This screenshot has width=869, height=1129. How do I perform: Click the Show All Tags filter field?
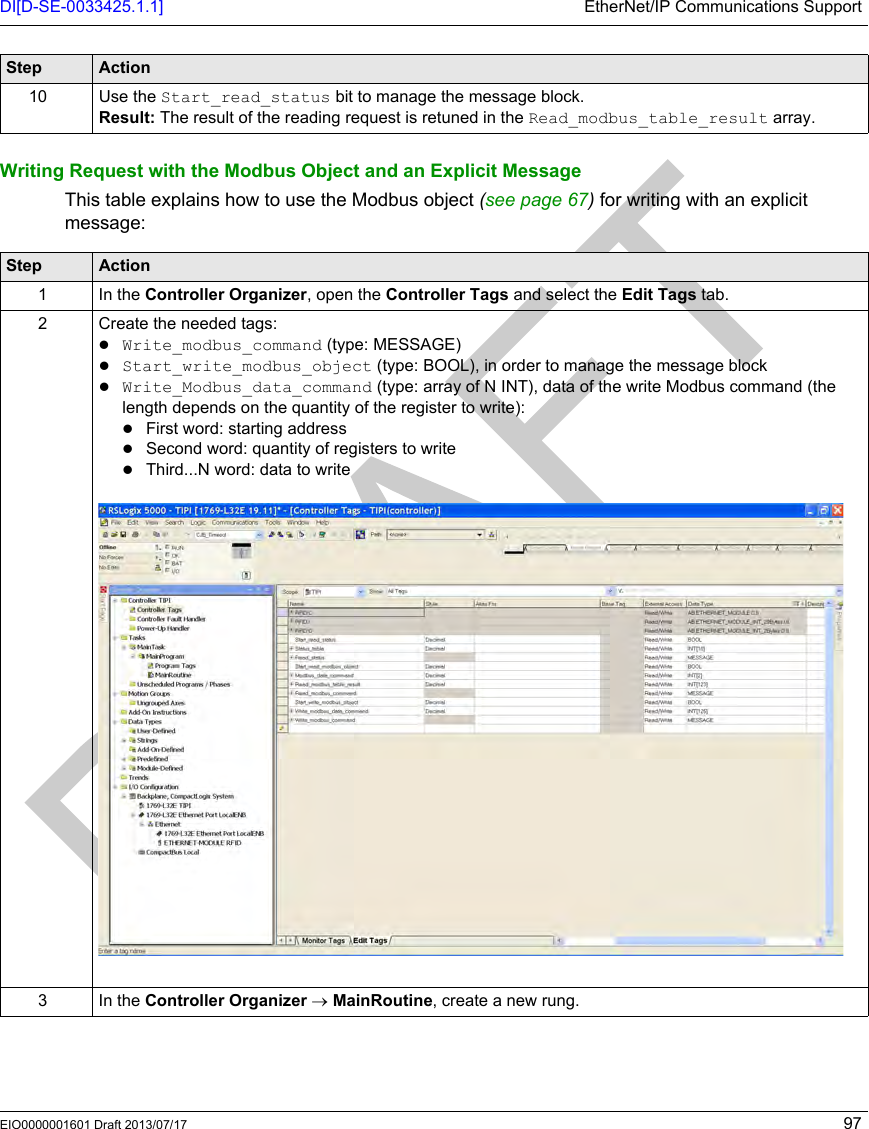pos(500,592)
